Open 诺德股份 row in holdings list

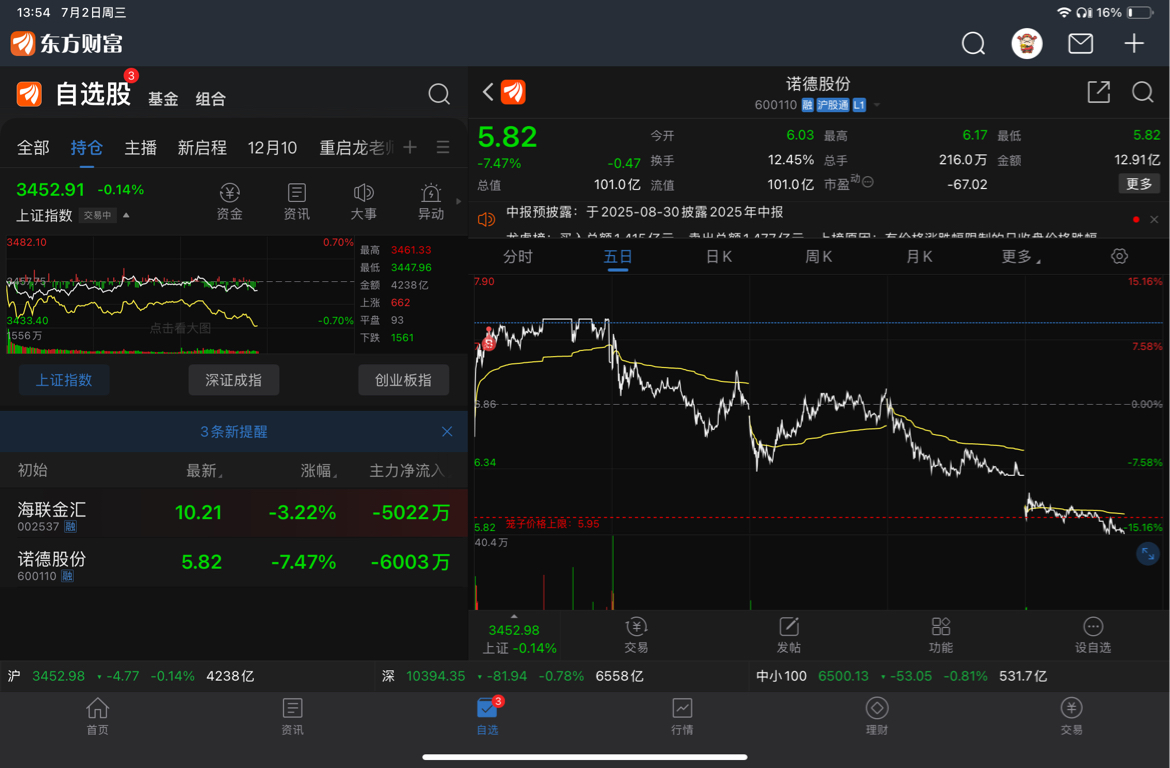click(234, 562)
